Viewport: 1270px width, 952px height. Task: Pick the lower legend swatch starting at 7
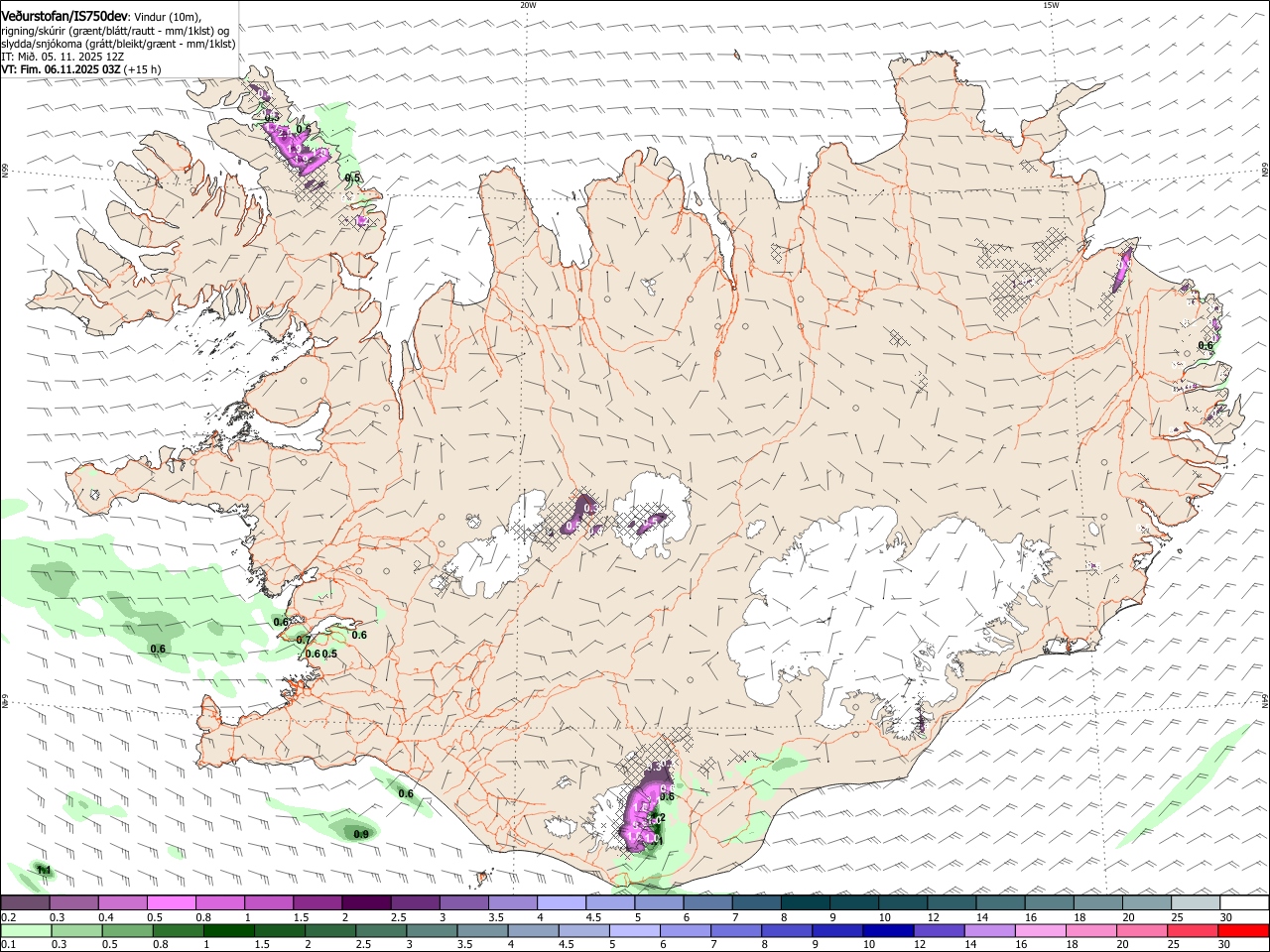click(x=735, y=930)
